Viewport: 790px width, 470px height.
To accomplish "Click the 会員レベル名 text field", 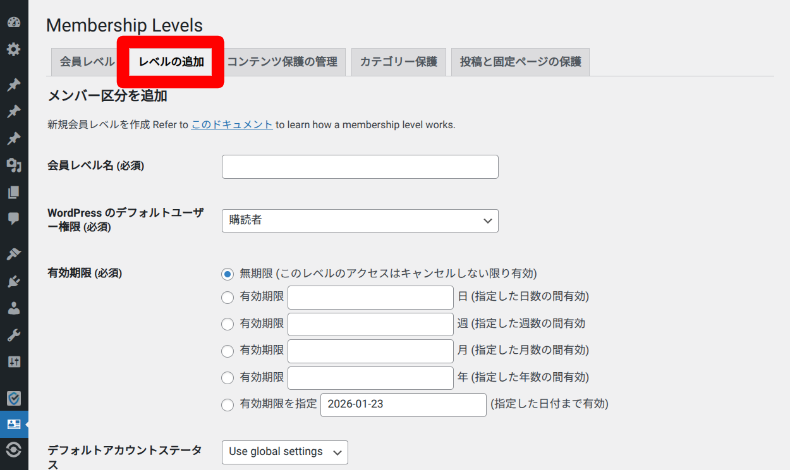I will point(360,167).
